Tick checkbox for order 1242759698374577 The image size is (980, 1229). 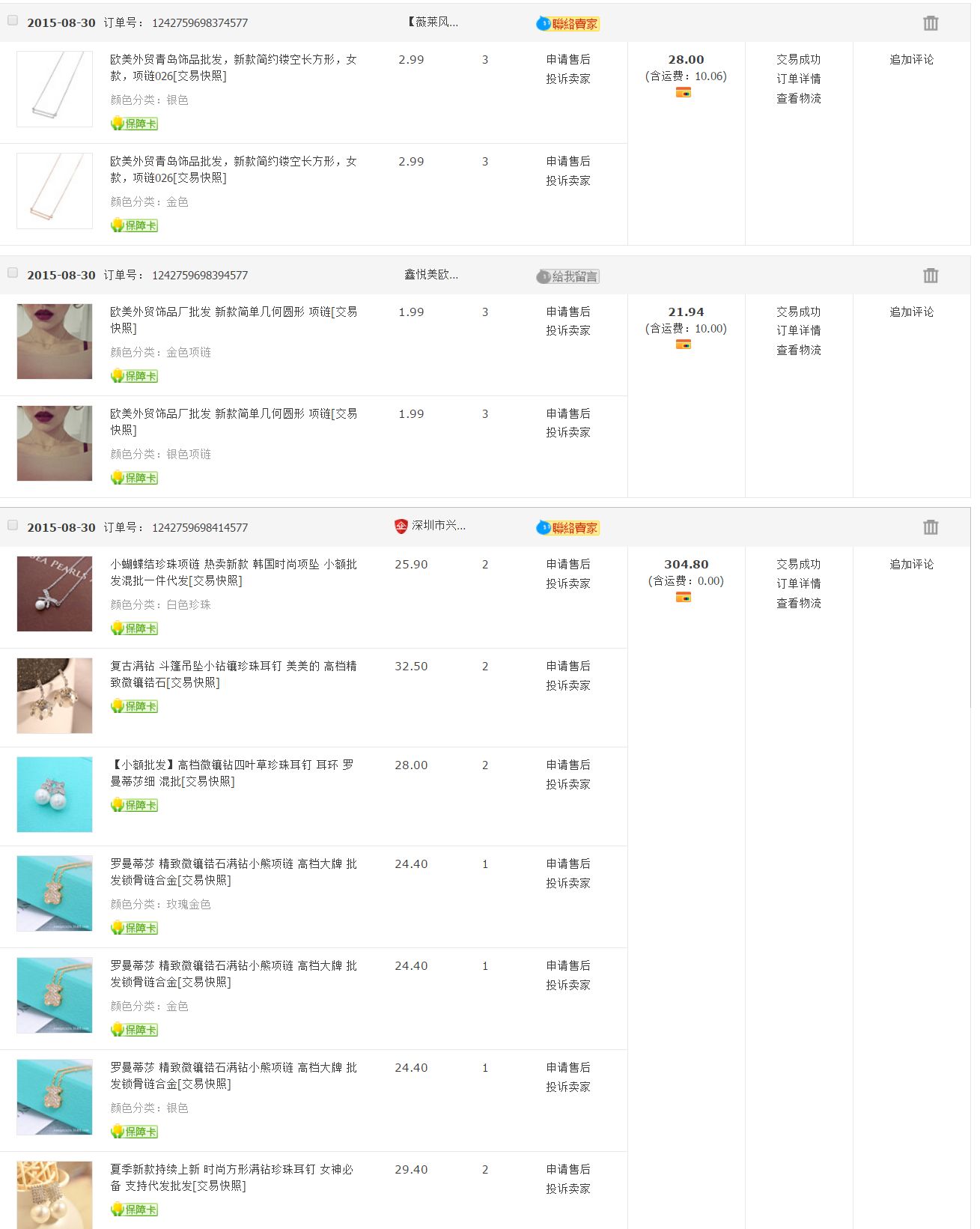pyautogui.click(x=13, y=21)
